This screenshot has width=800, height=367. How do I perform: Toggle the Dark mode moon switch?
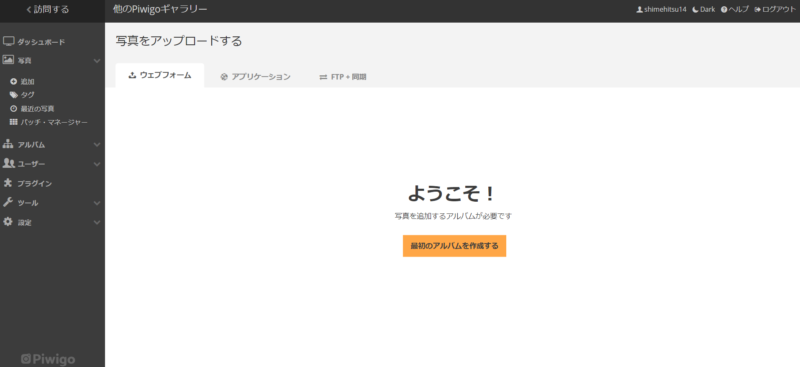click(704, 9)
